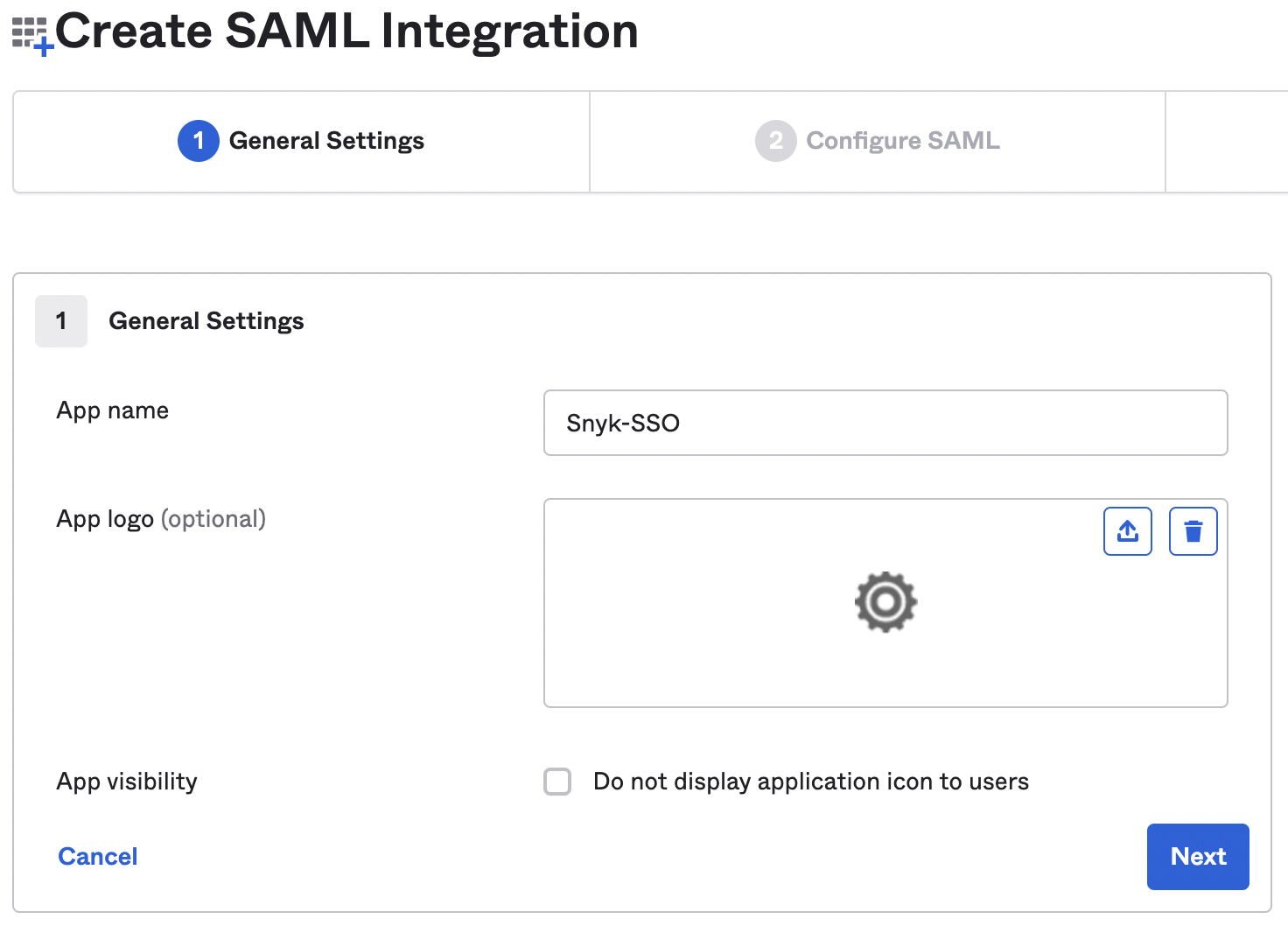
Task: Select the Snyk-SSO text in App name
Action: click(x=623, y=423)
